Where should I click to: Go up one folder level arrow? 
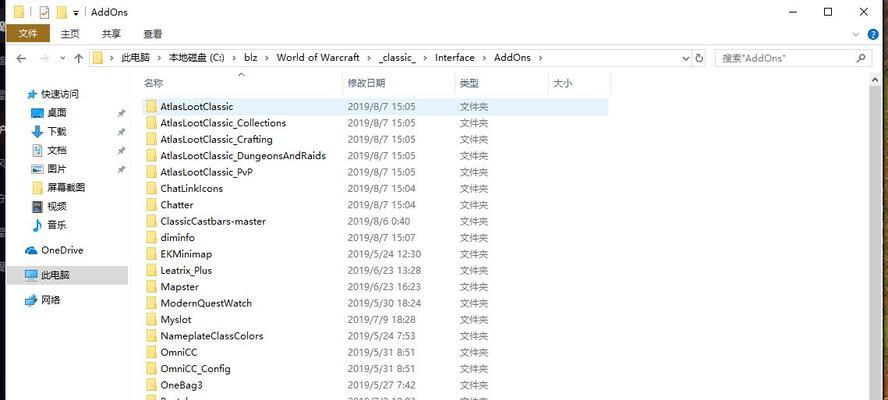click(79, 58)
